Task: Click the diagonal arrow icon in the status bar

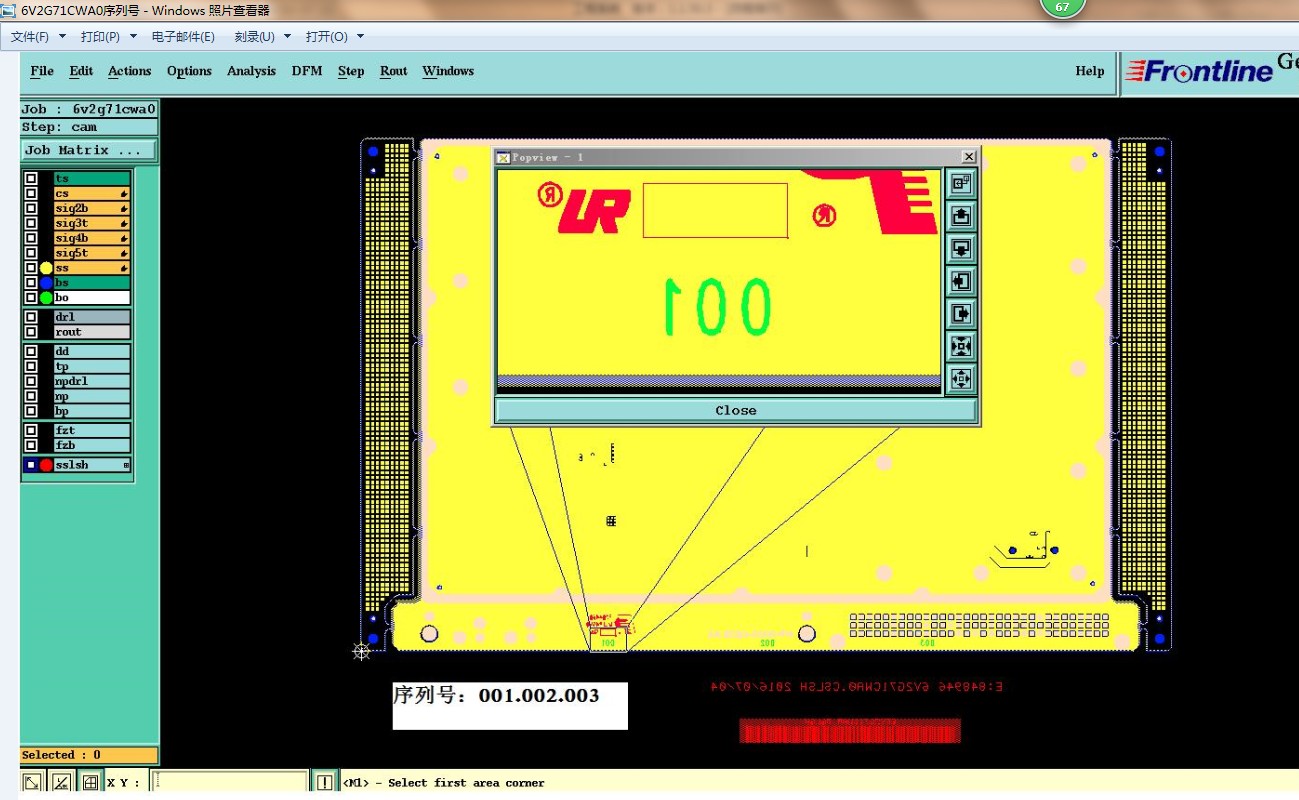Action: [33, 782]
